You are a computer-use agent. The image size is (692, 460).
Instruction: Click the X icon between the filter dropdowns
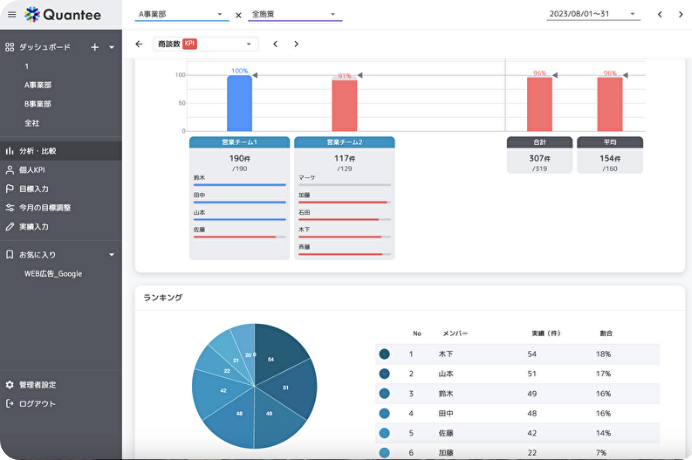tap(238, 15)
